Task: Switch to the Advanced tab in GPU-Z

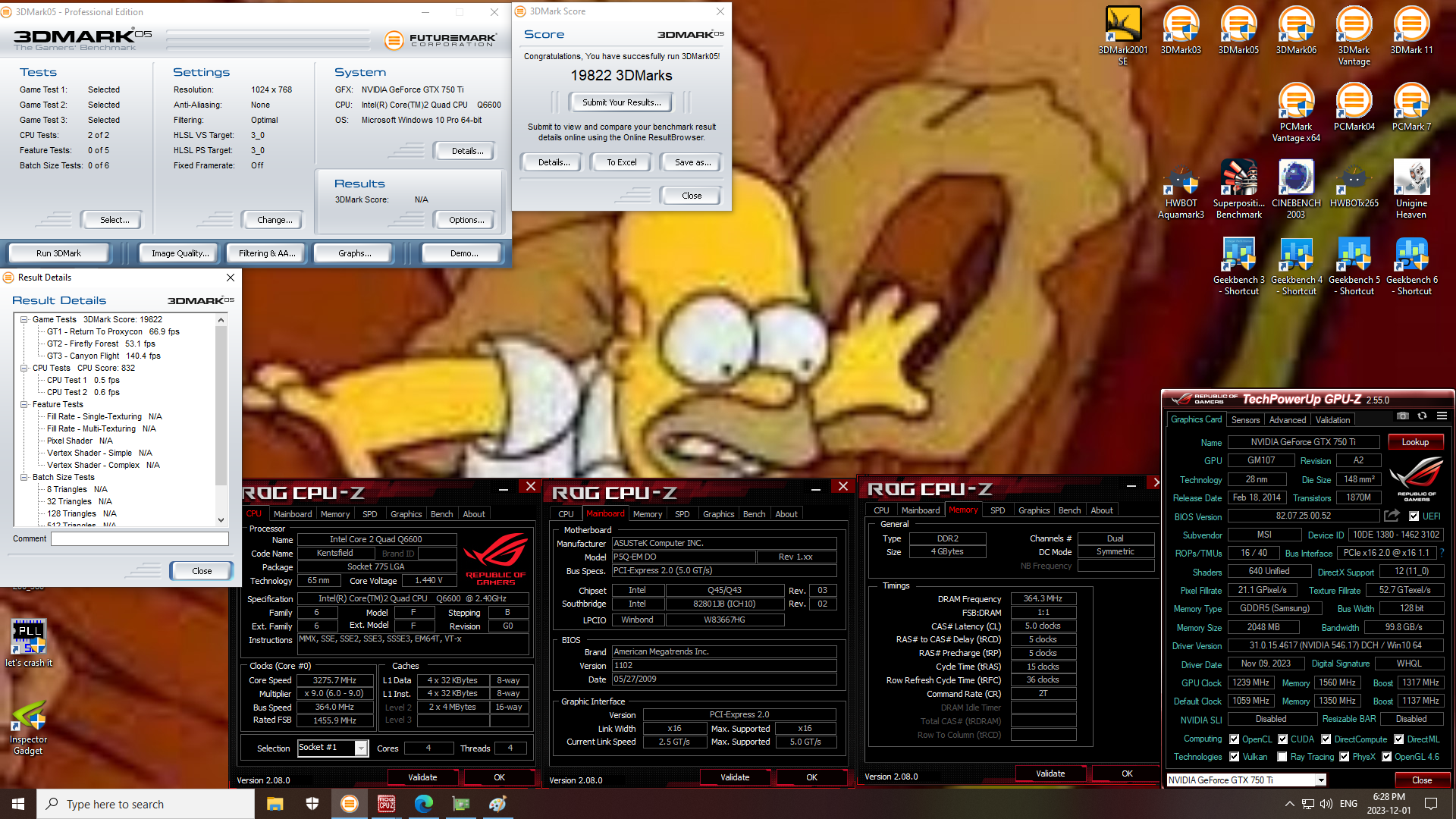Action: pos(1288,420)
